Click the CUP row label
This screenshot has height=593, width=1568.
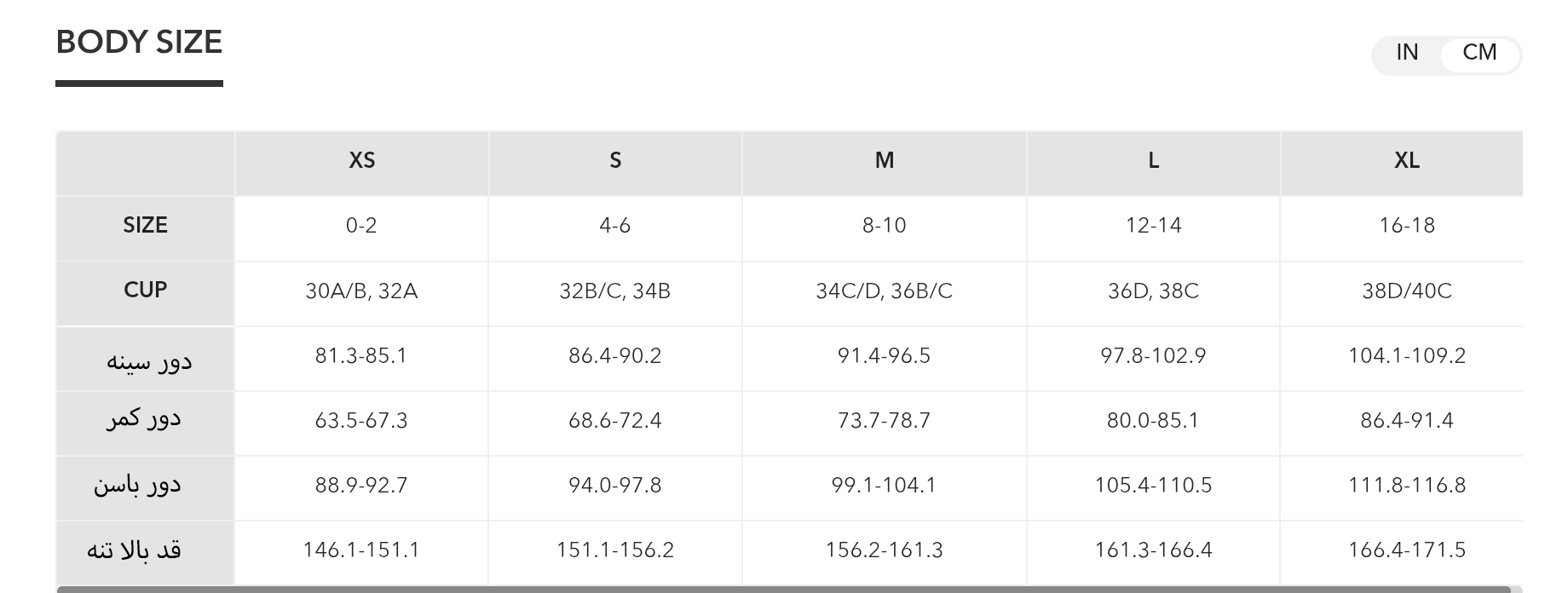[x=145, y=291]
